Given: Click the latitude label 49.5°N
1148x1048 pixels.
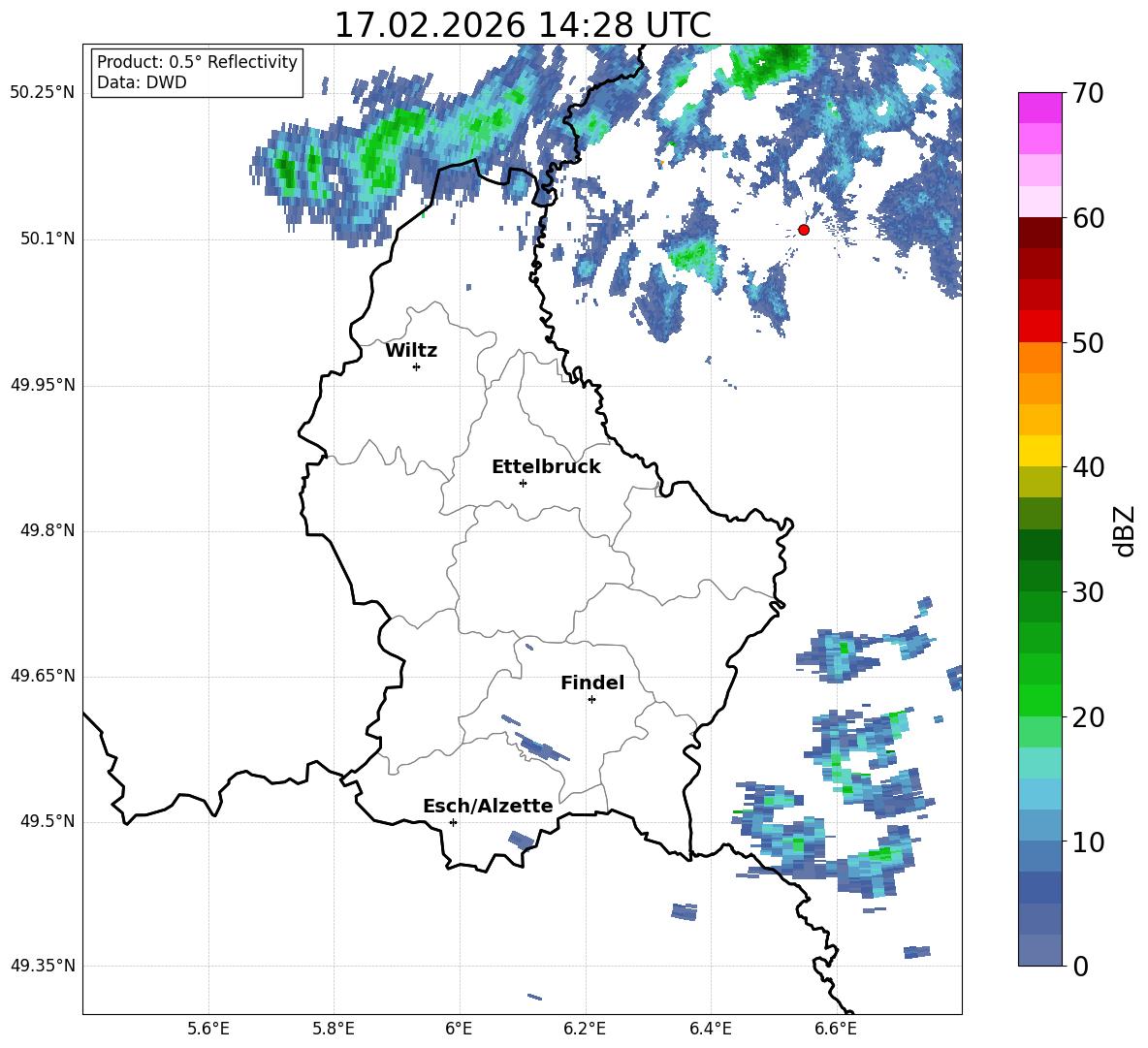Looking at the screenshot, I should pos(47,822).
